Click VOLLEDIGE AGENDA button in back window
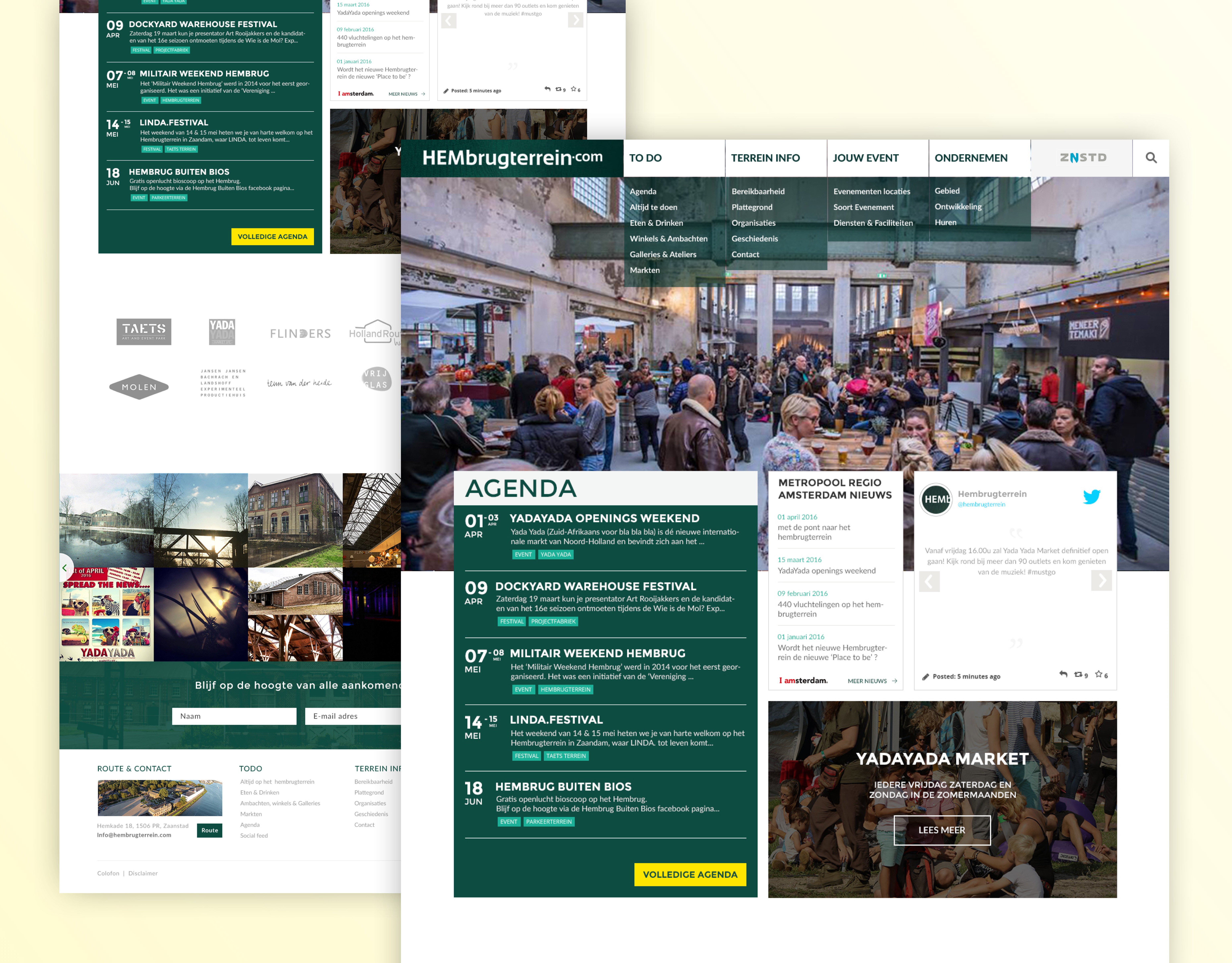This screenshot has width=1232, height=963. coord(273,236)
